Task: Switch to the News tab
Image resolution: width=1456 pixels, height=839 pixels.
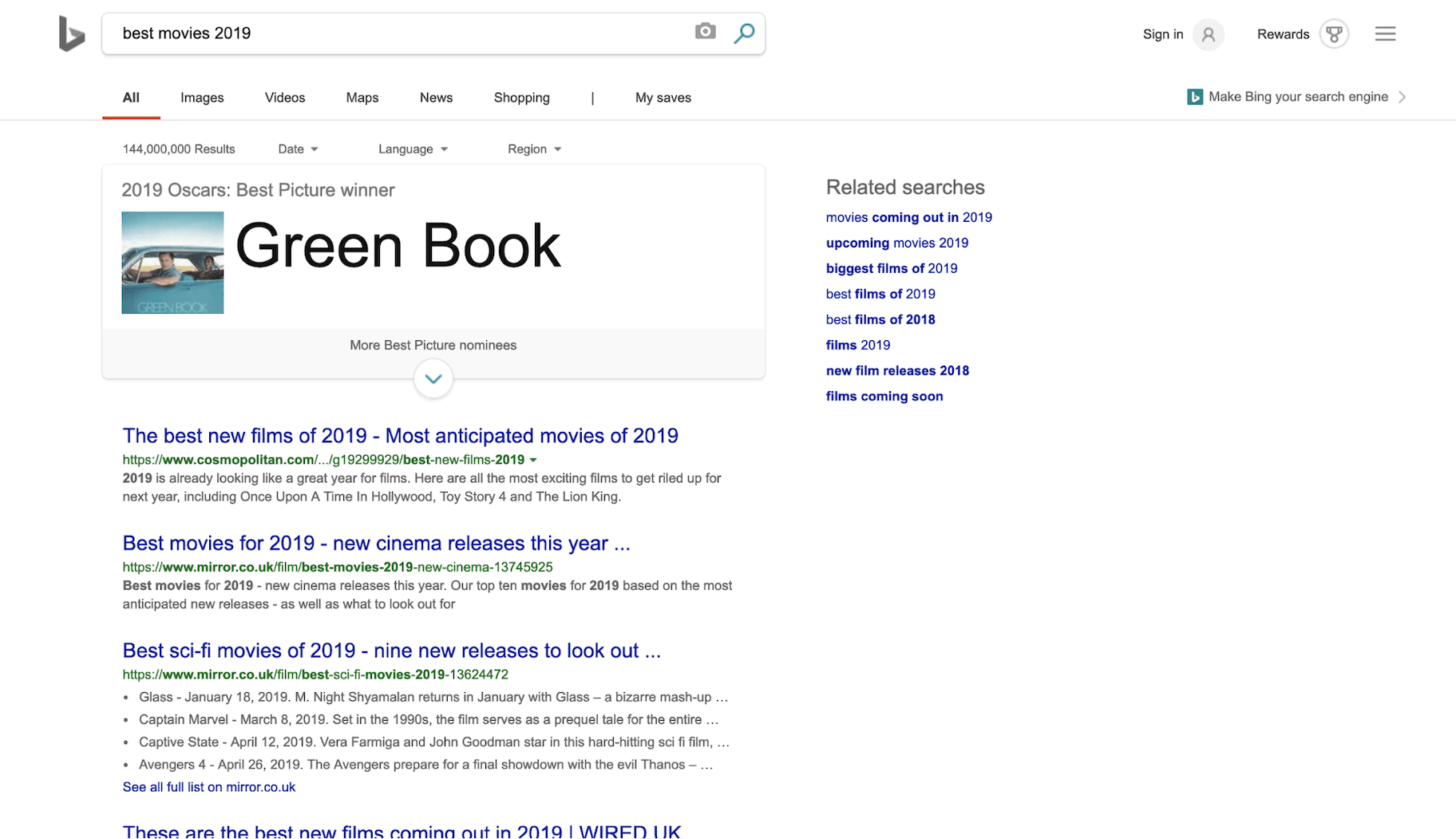Action: (436, 97)
